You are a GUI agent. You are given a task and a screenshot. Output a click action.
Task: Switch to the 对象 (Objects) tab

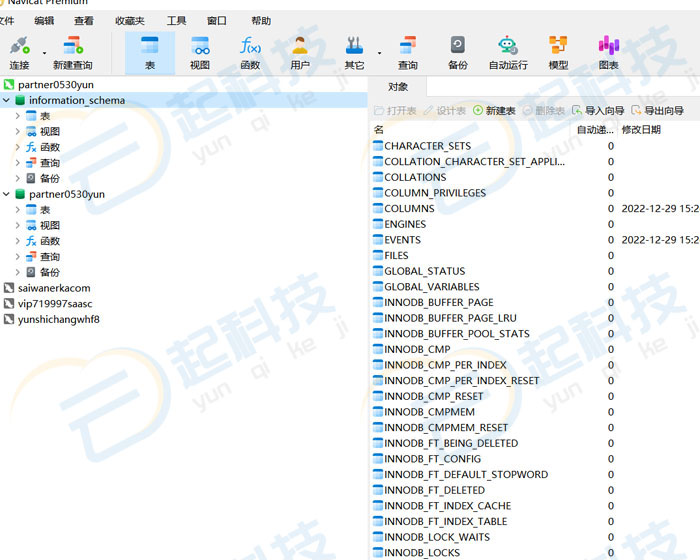tap(398, 87)
